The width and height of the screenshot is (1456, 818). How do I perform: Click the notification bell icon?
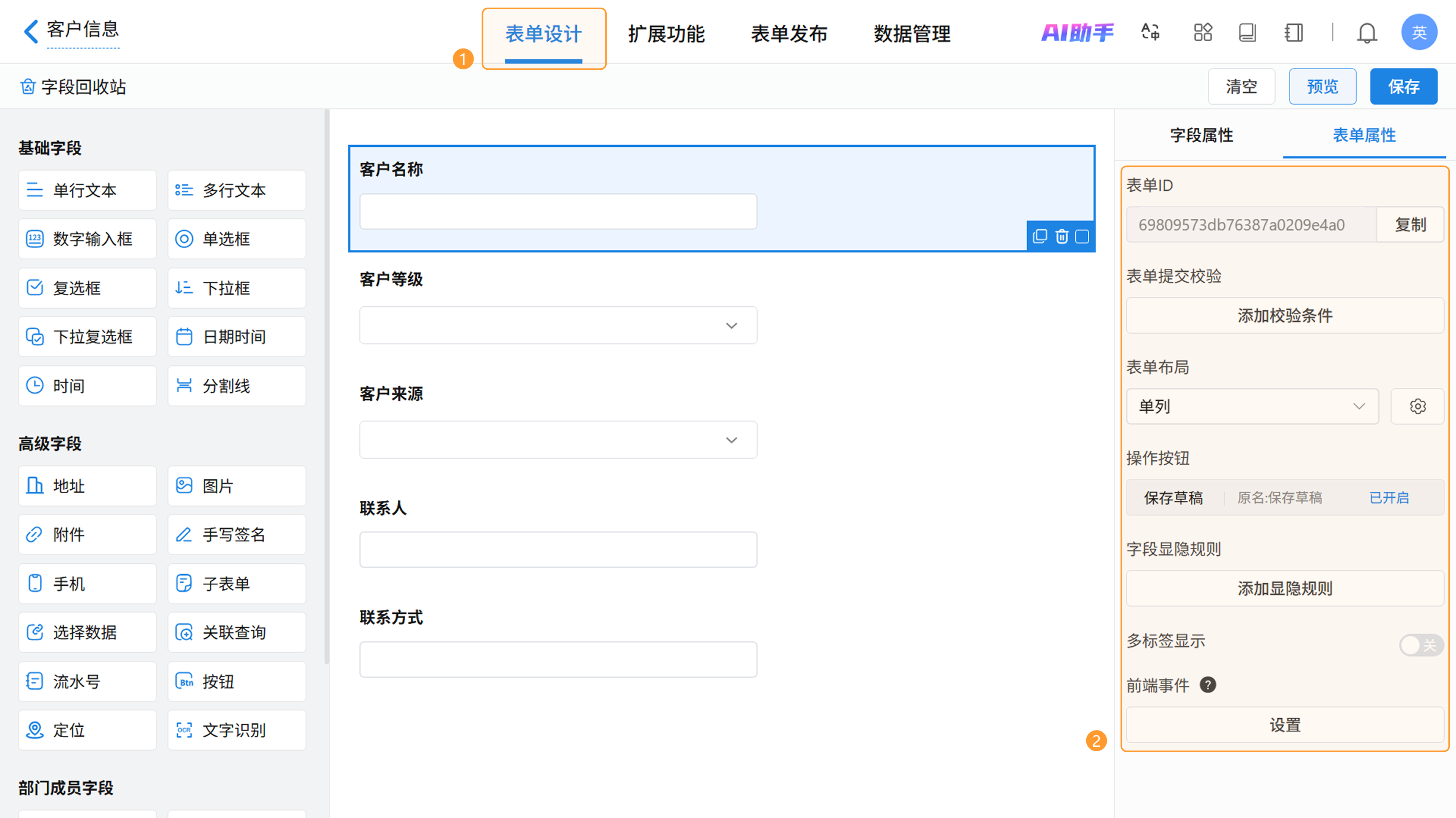click(x=1367, y=33)
